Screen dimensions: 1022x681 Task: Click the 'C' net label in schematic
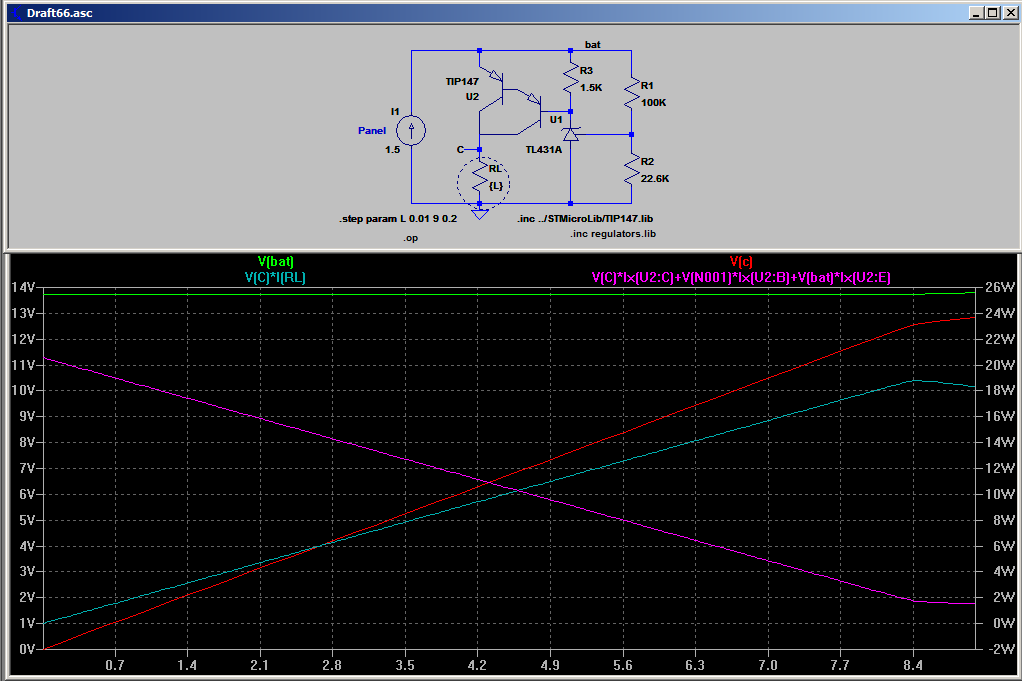click(x=460, y=150)
